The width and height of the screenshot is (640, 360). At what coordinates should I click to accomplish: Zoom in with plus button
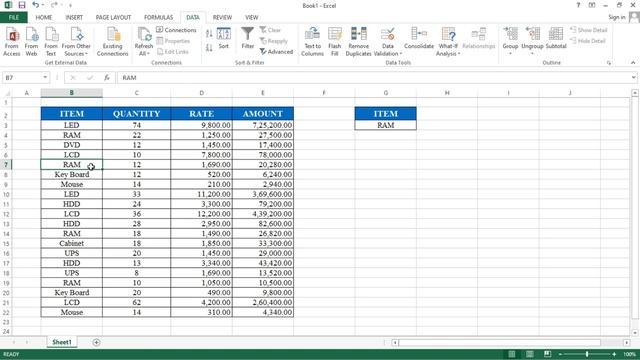click(614, 354)
